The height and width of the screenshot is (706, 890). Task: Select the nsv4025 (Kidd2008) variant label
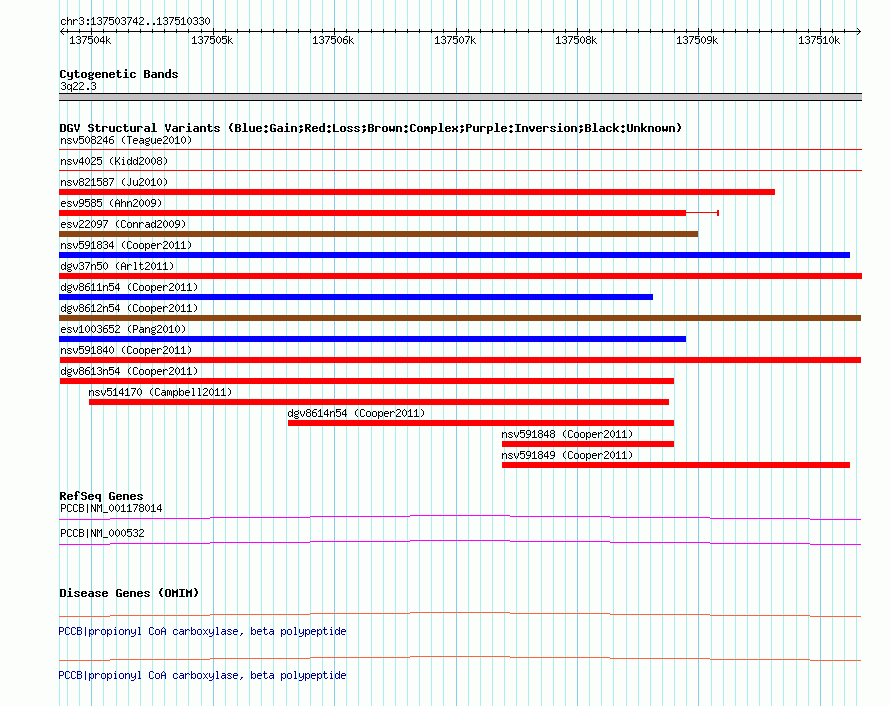[x=114, y=161]
